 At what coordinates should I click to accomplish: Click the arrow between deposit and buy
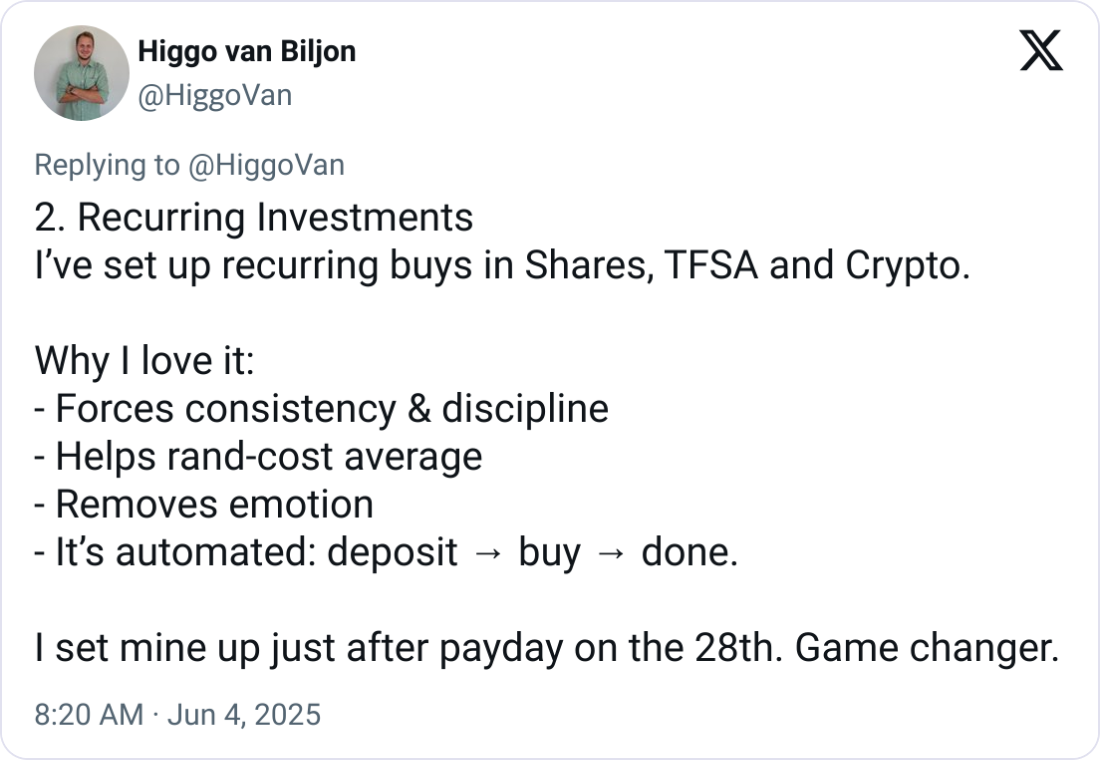tap(488, 553)
